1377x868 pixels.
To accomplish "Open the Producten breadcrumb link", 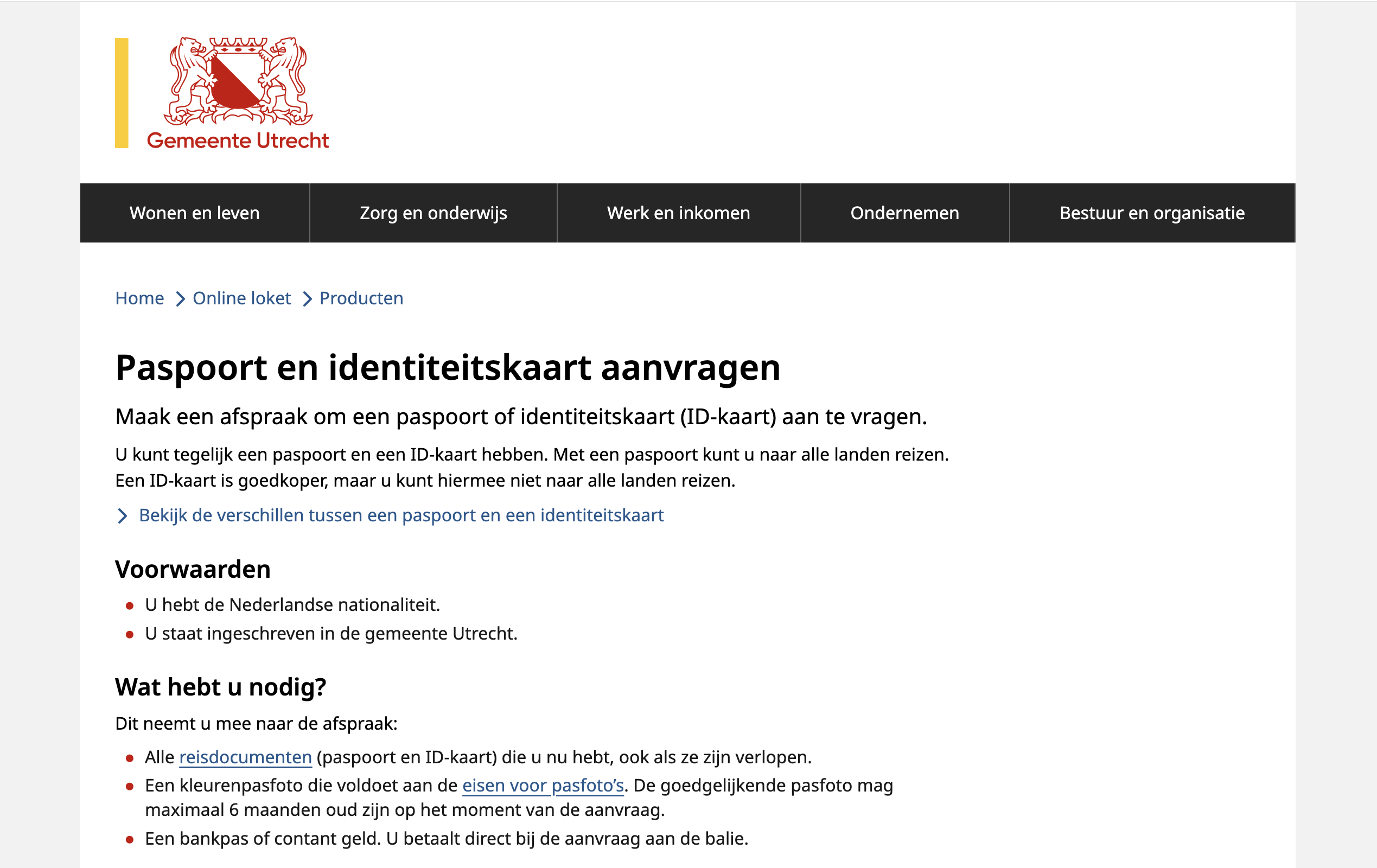I will (361, 298).
